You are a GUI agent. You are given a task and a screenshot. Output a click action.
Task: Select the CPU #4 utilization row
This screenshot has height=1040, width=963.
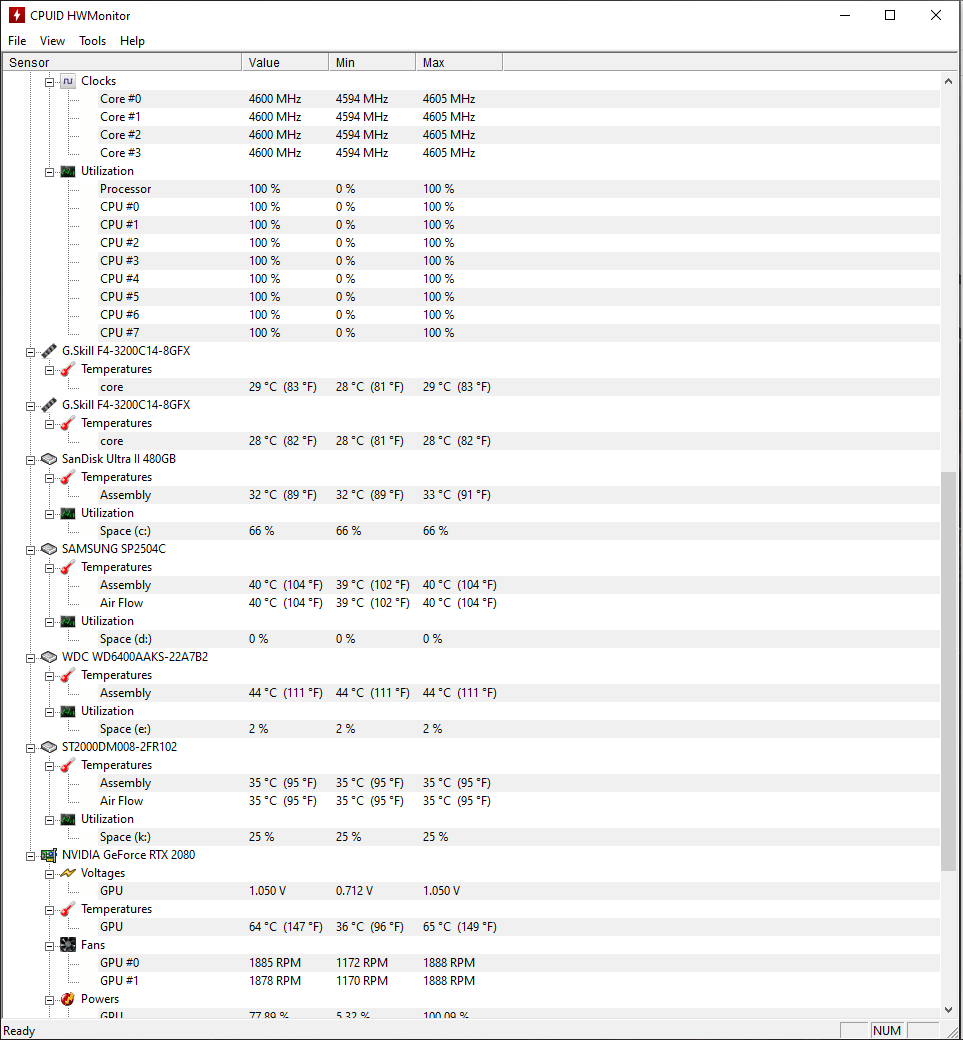coord(519,279)
